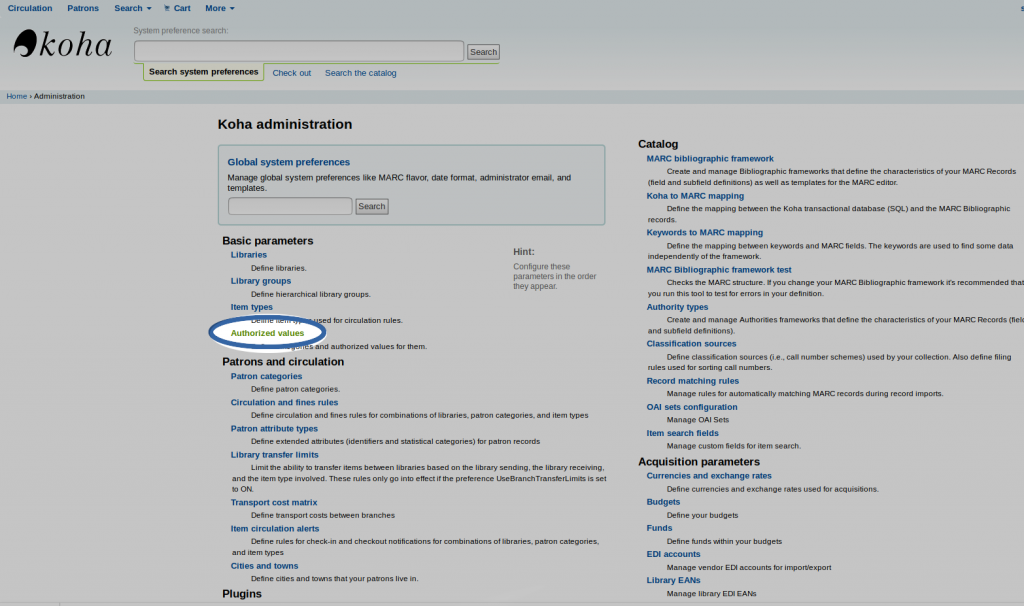Open Patron categories link
The height and width of the screenshot is (606, 1024).
(266, 376)
